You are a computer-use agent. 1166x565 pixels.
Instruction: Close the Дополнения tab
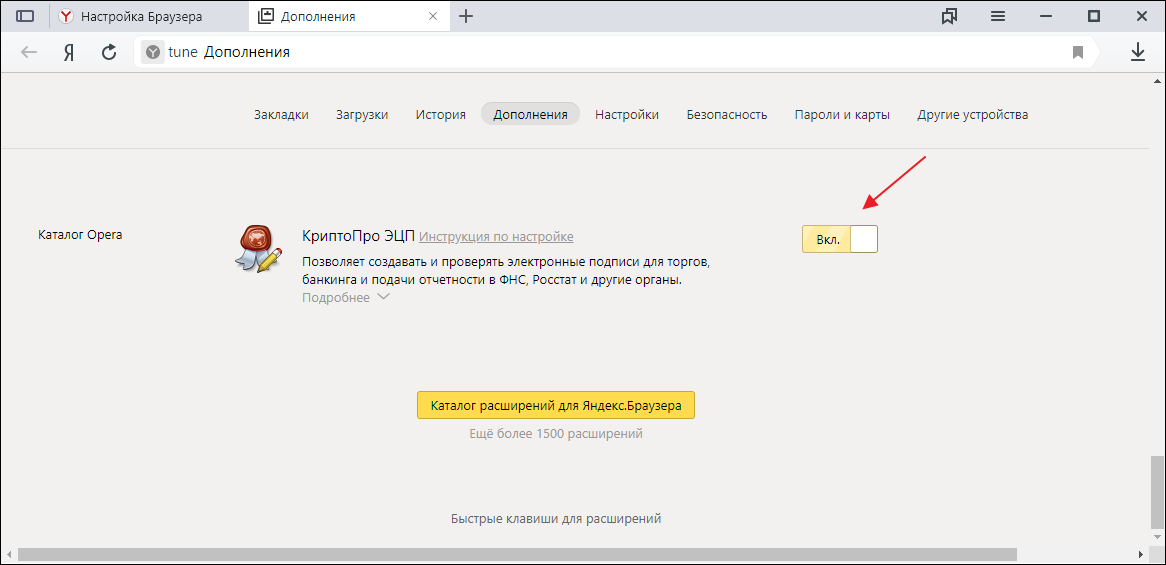coord(433,16)
